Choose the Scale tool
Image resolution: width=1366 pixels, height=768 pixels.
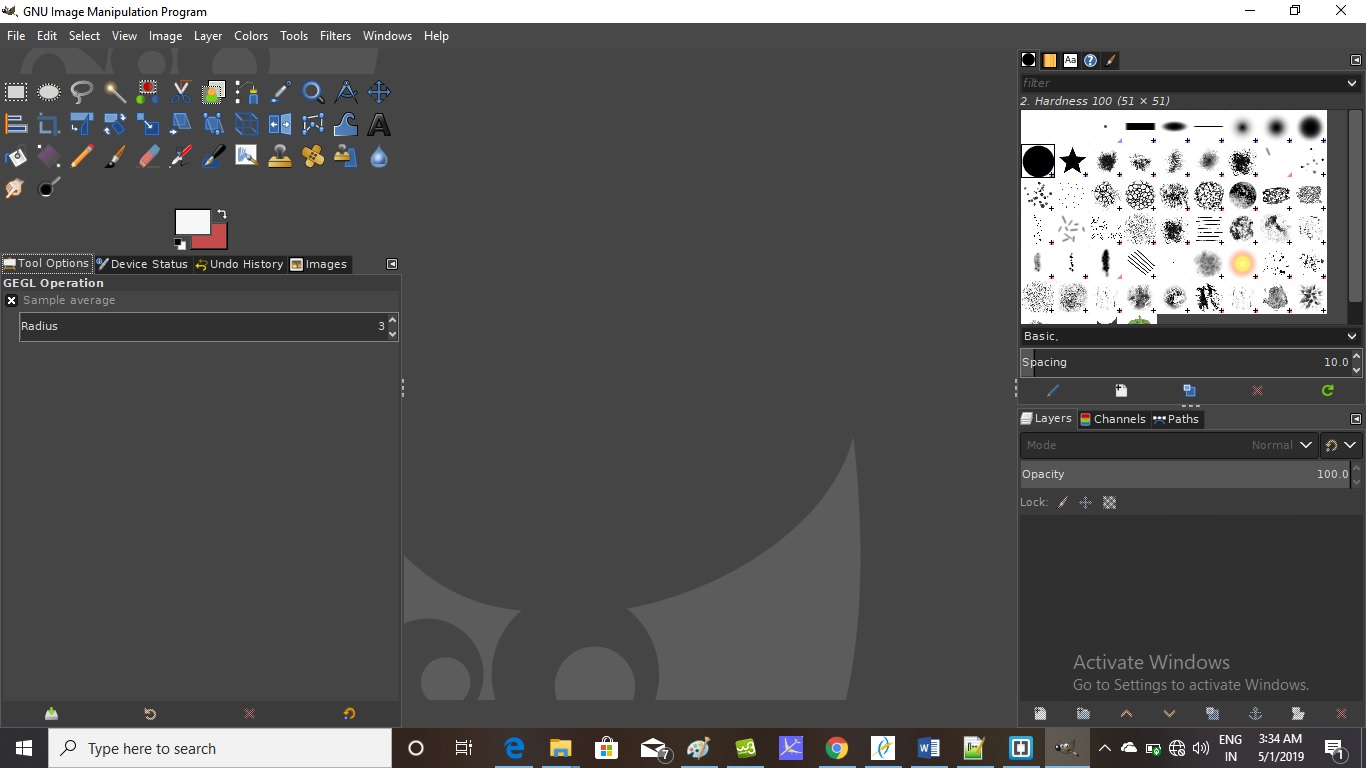click(x=148, y=125)
